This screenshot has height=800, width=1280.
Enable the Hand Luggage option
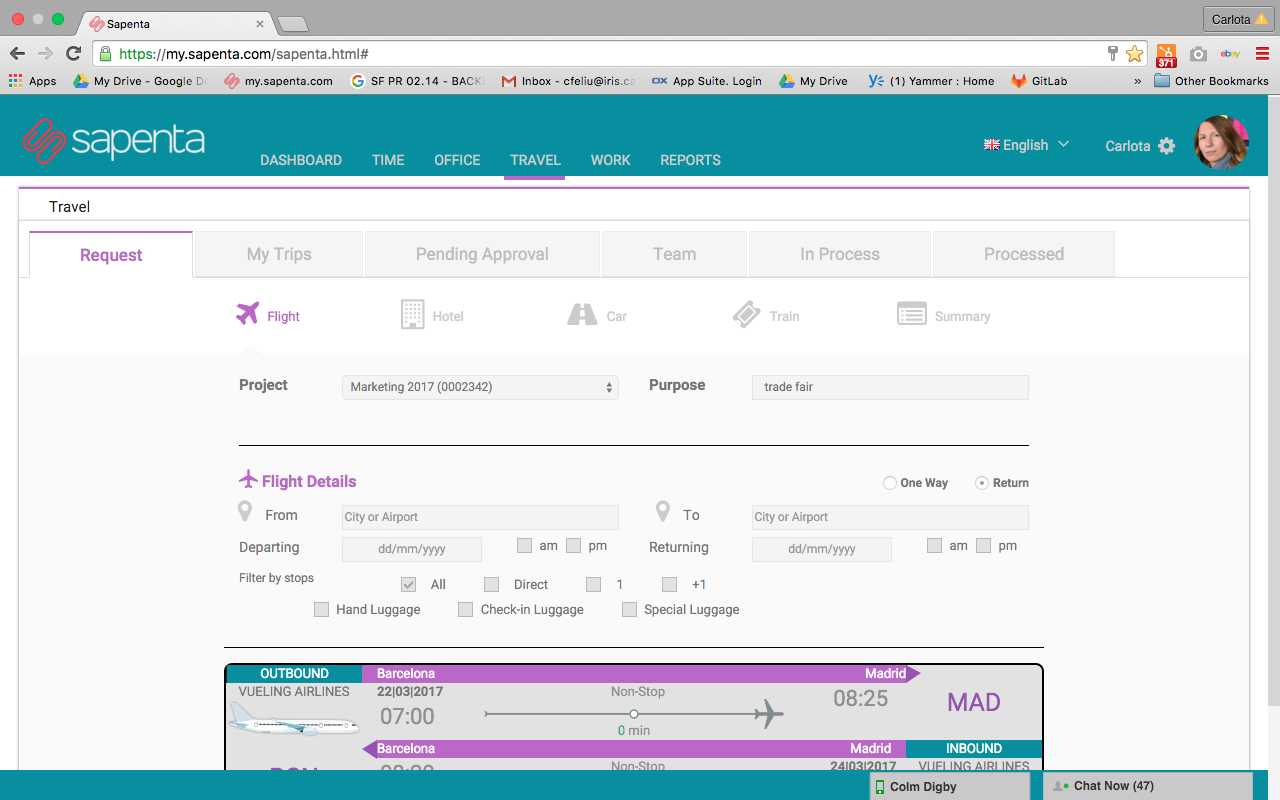click(321, 609)
